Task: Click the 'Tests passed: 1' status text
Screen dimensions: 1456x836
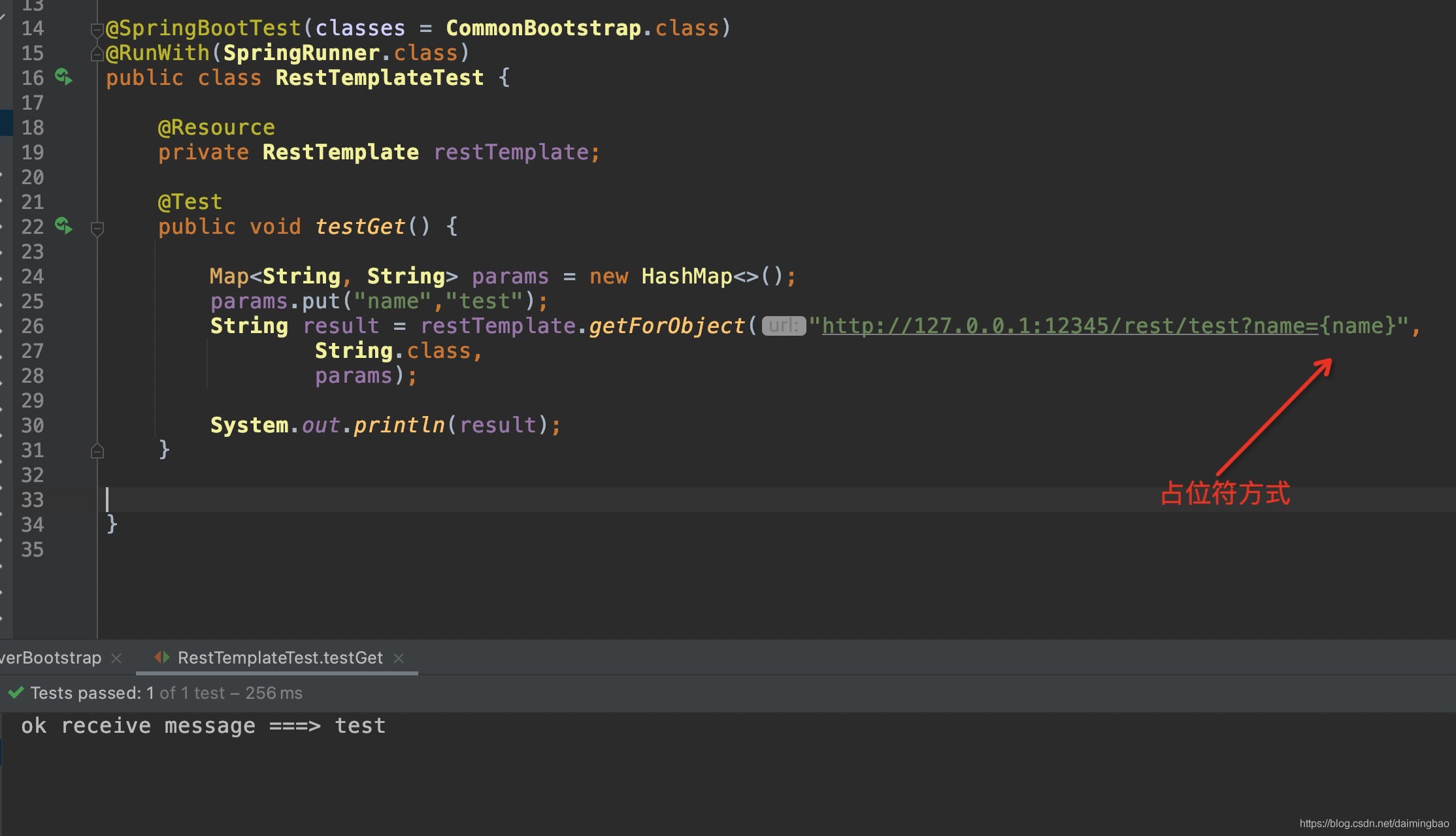Action: click(x=92, y=693)
